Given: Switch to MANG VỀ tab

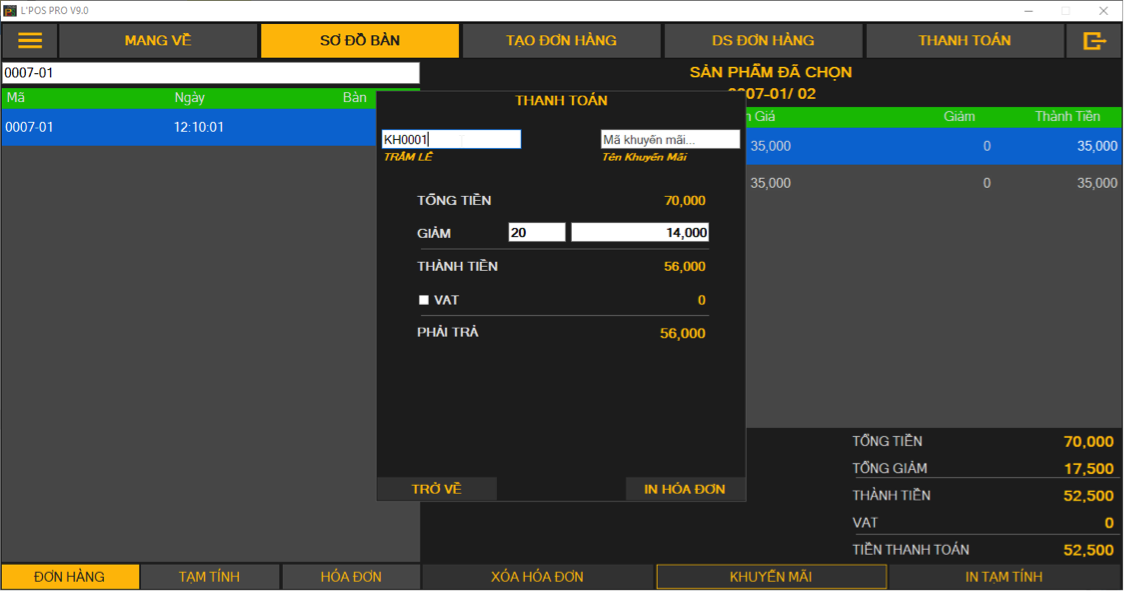Looking at the screenshot, I should (158, 41).
